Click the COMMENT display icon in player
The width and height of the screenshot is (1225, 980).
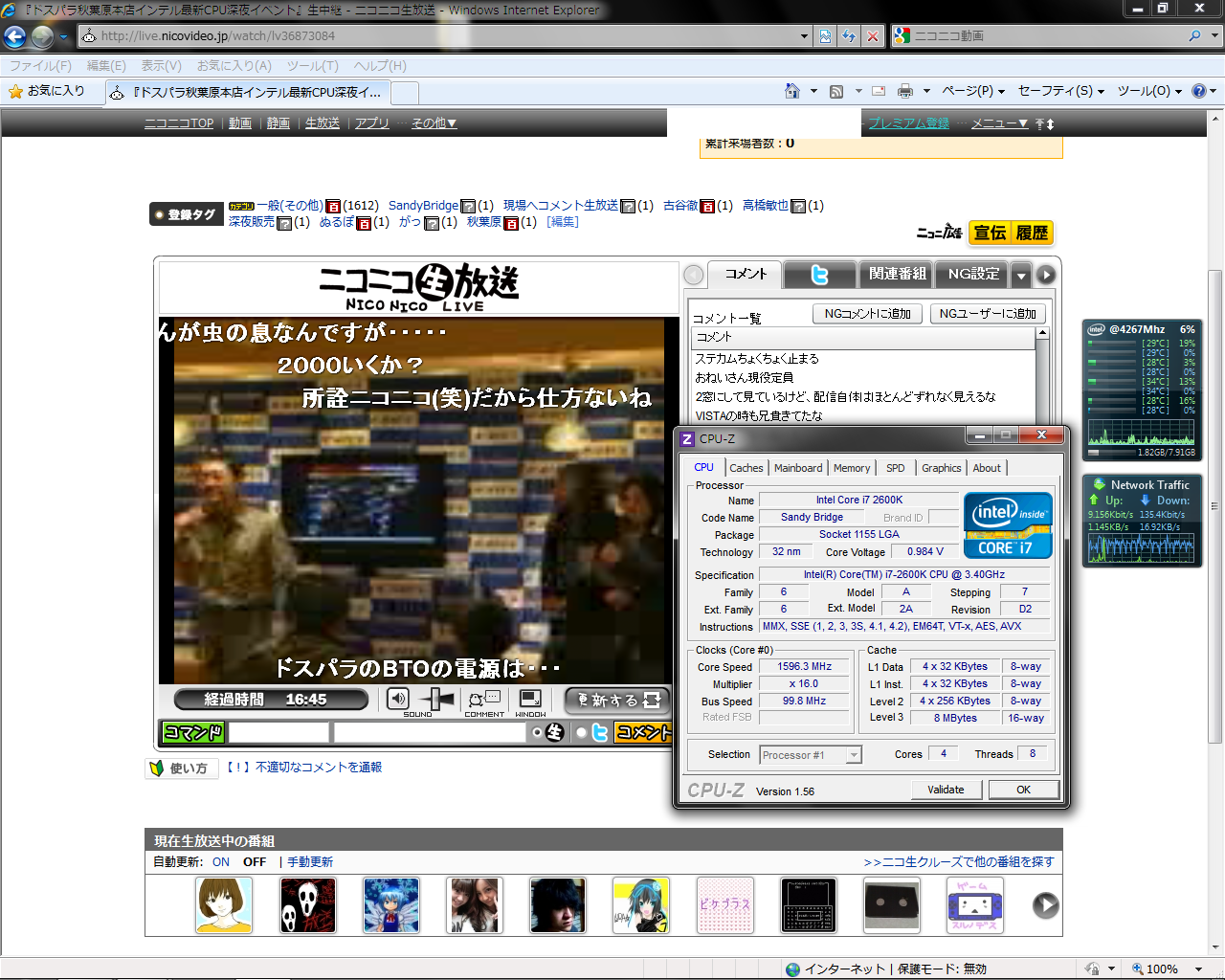click(484, 699)
